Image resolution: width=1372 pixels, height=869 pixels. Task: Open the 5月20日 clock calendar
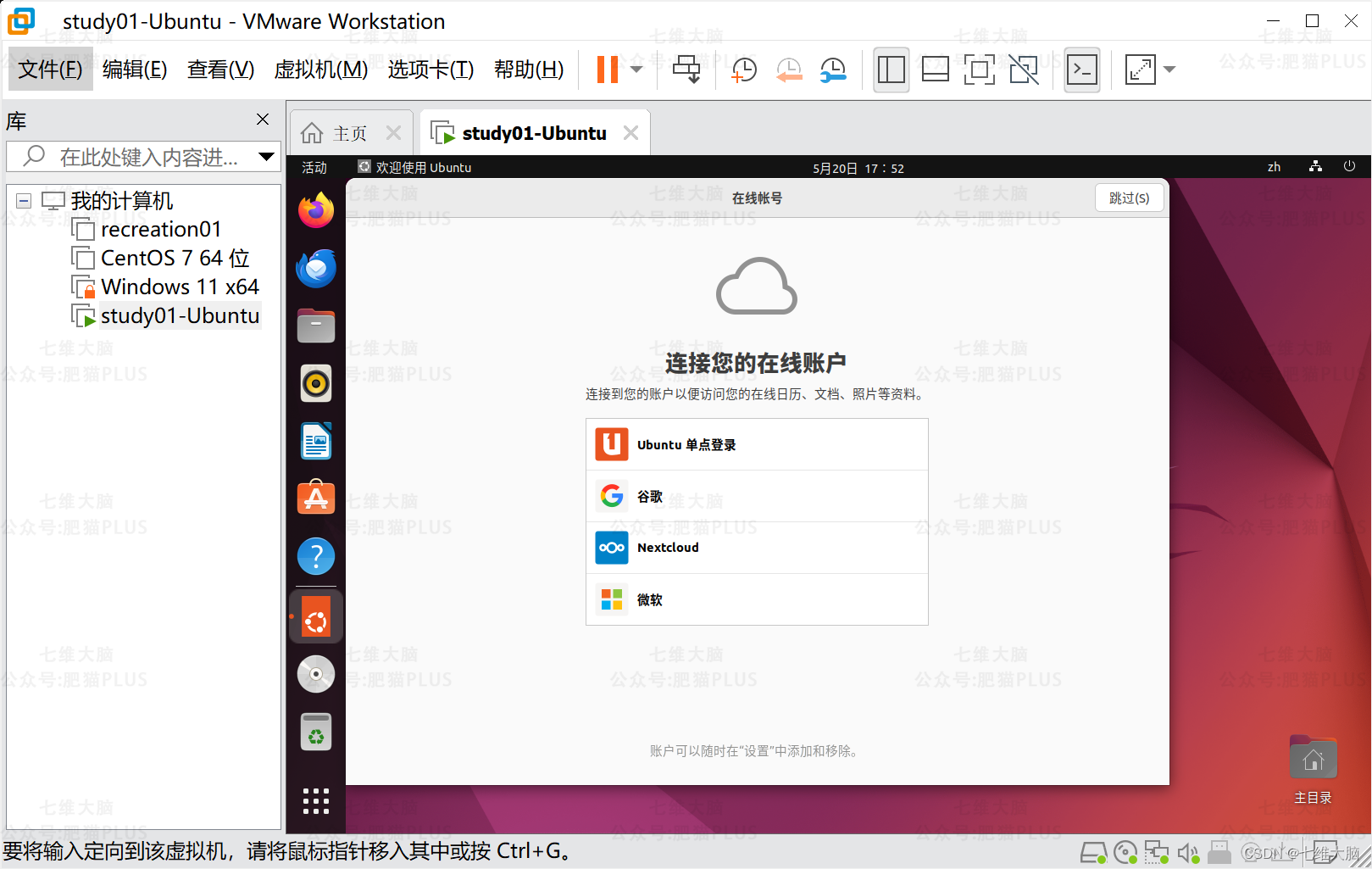[858, 168]
